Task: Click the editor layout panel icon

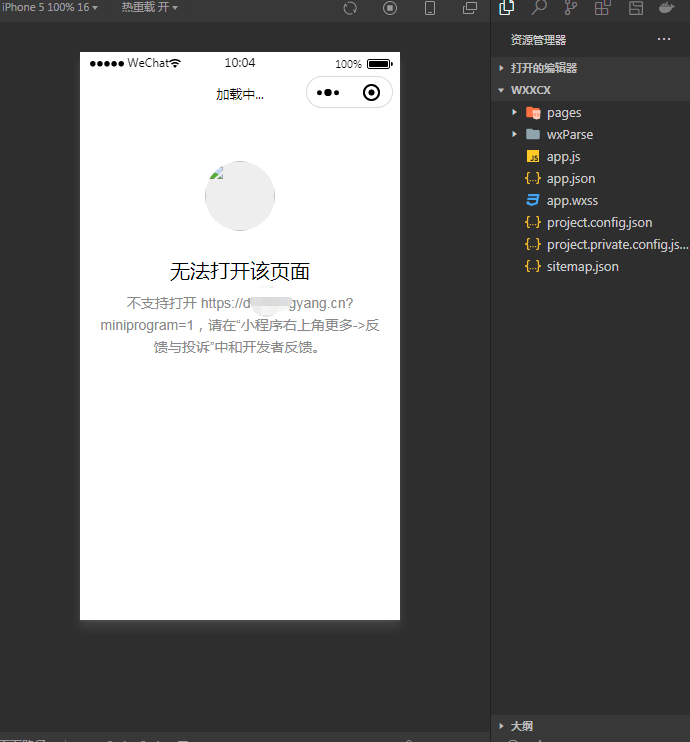Action: [636, 8]
